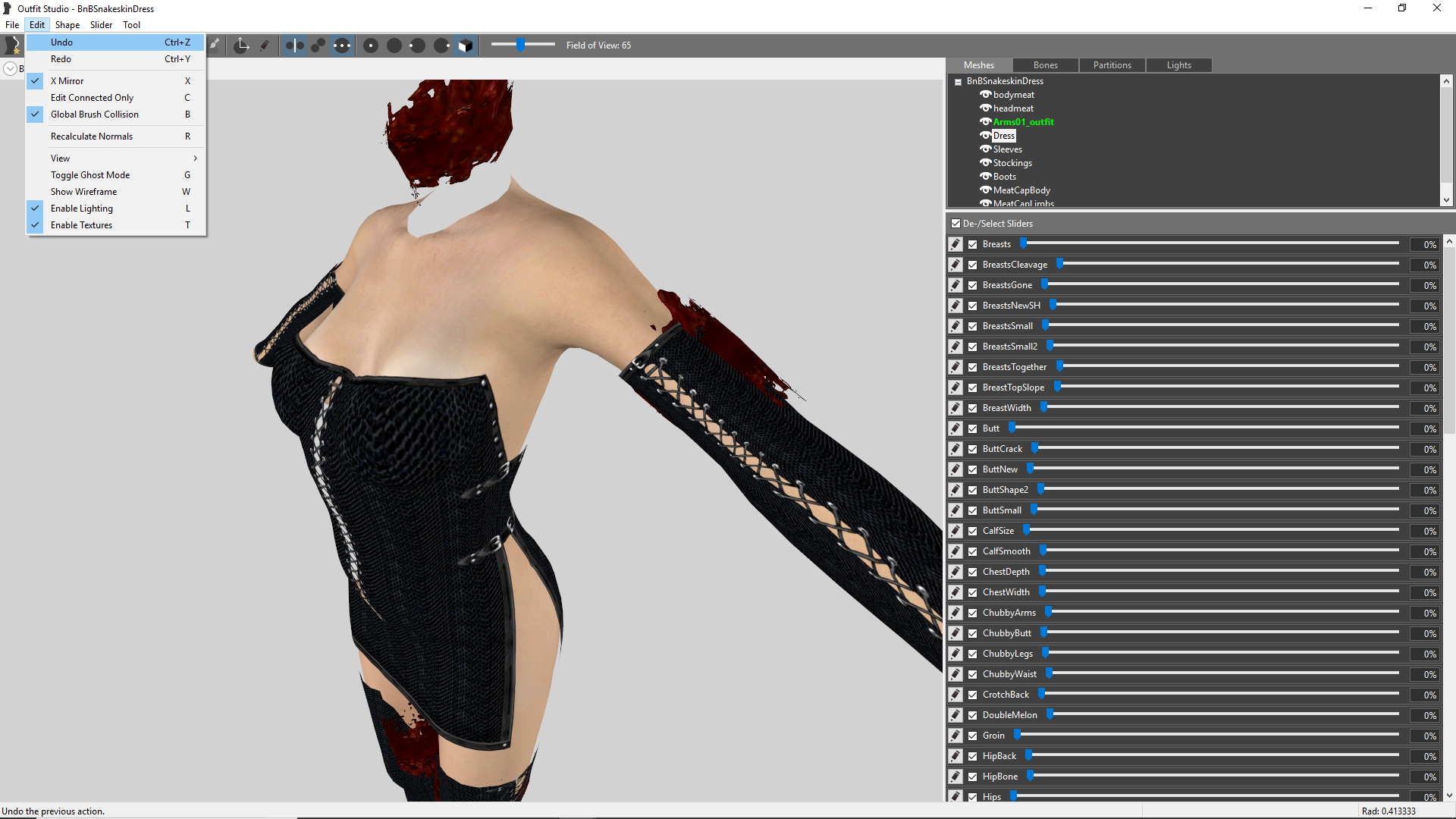Click pencil edit icon for BreastsGone
This screenshot has height=819, width=1456.
click(955, 285)
